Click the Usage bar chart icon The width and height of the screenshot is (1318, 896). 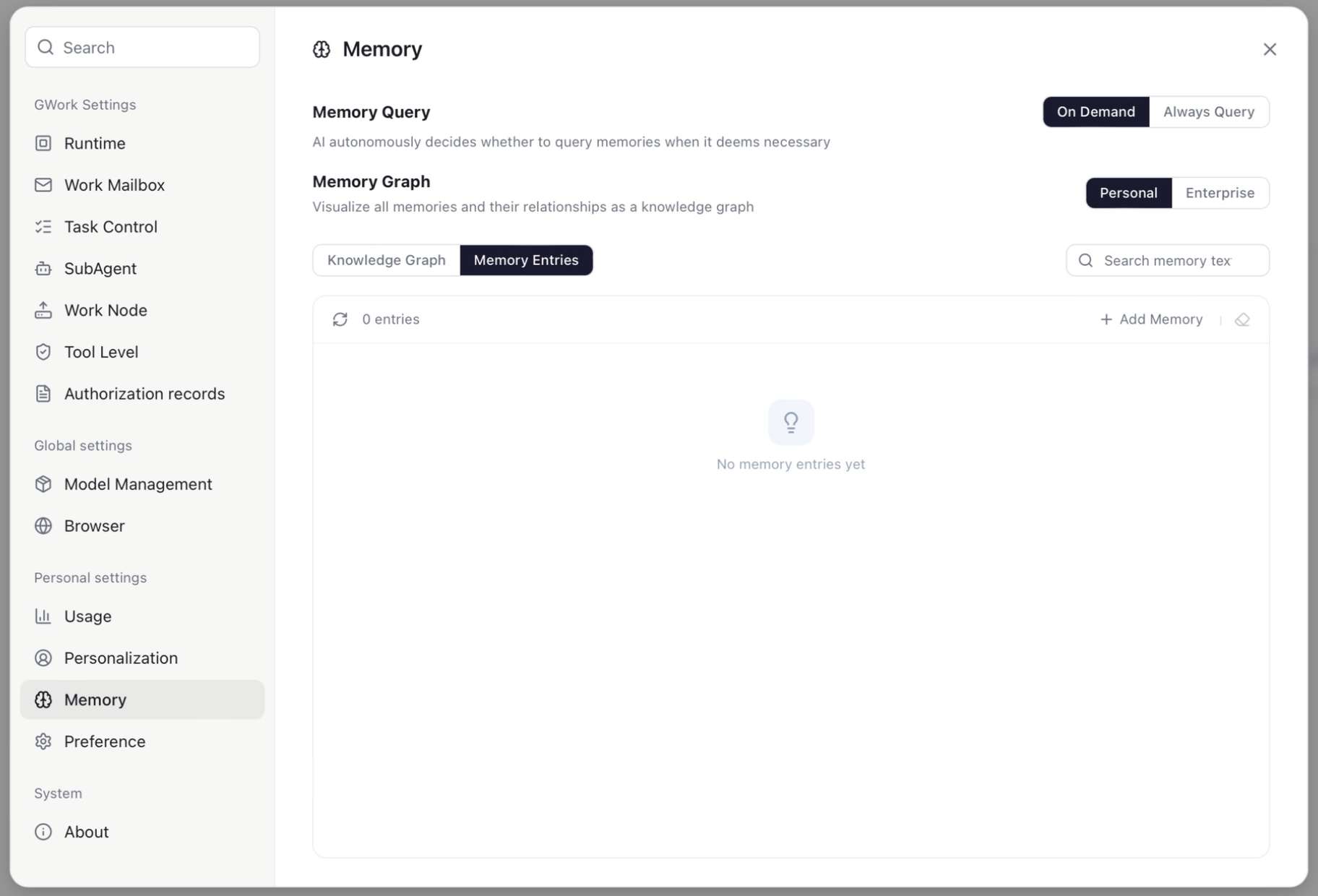[x=43, y=616]
